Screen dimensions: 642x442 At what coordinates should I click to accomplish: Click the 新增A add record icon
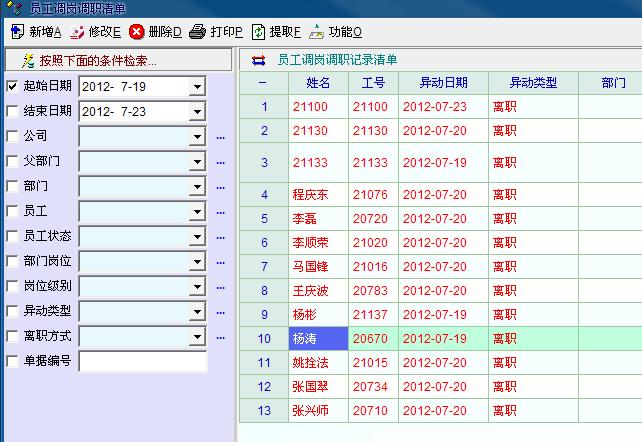click(x=16, y=31)
